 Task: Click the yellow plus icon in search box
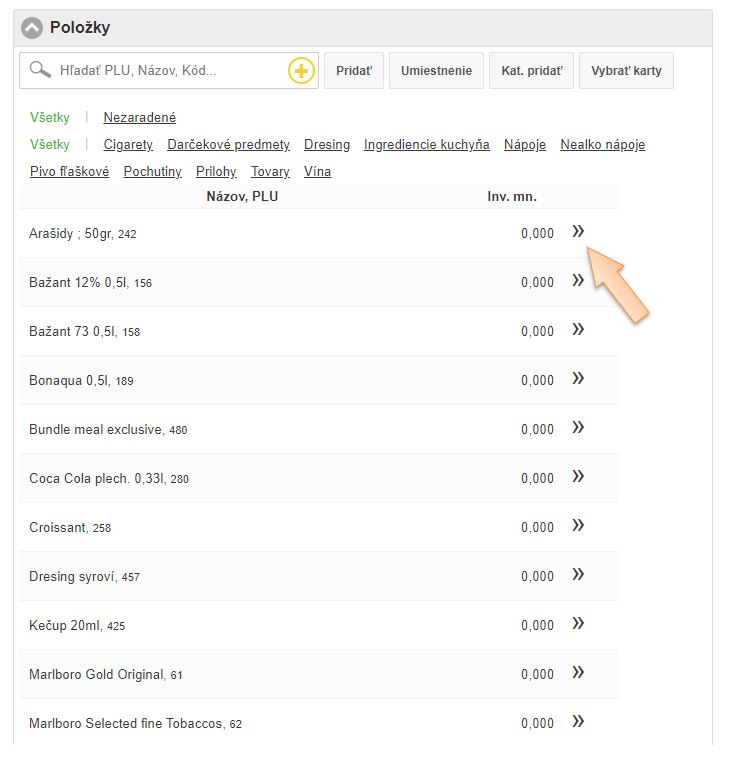pos(301,71)
